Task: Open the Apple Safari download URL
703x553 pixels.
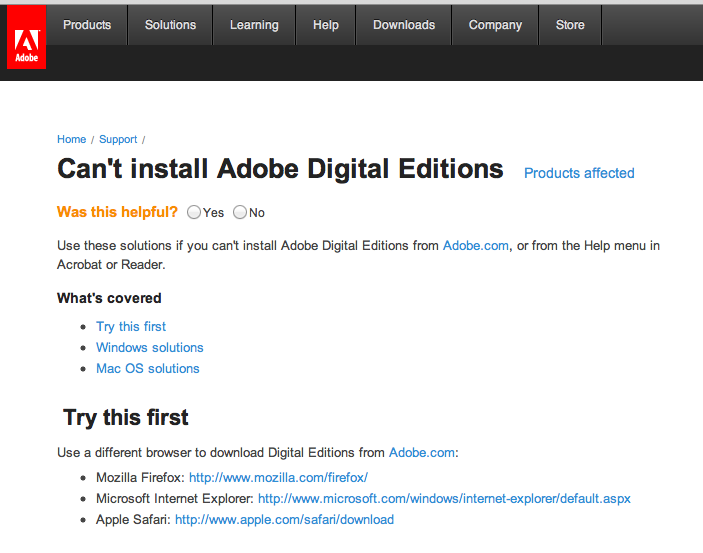Action: point(284,520)
